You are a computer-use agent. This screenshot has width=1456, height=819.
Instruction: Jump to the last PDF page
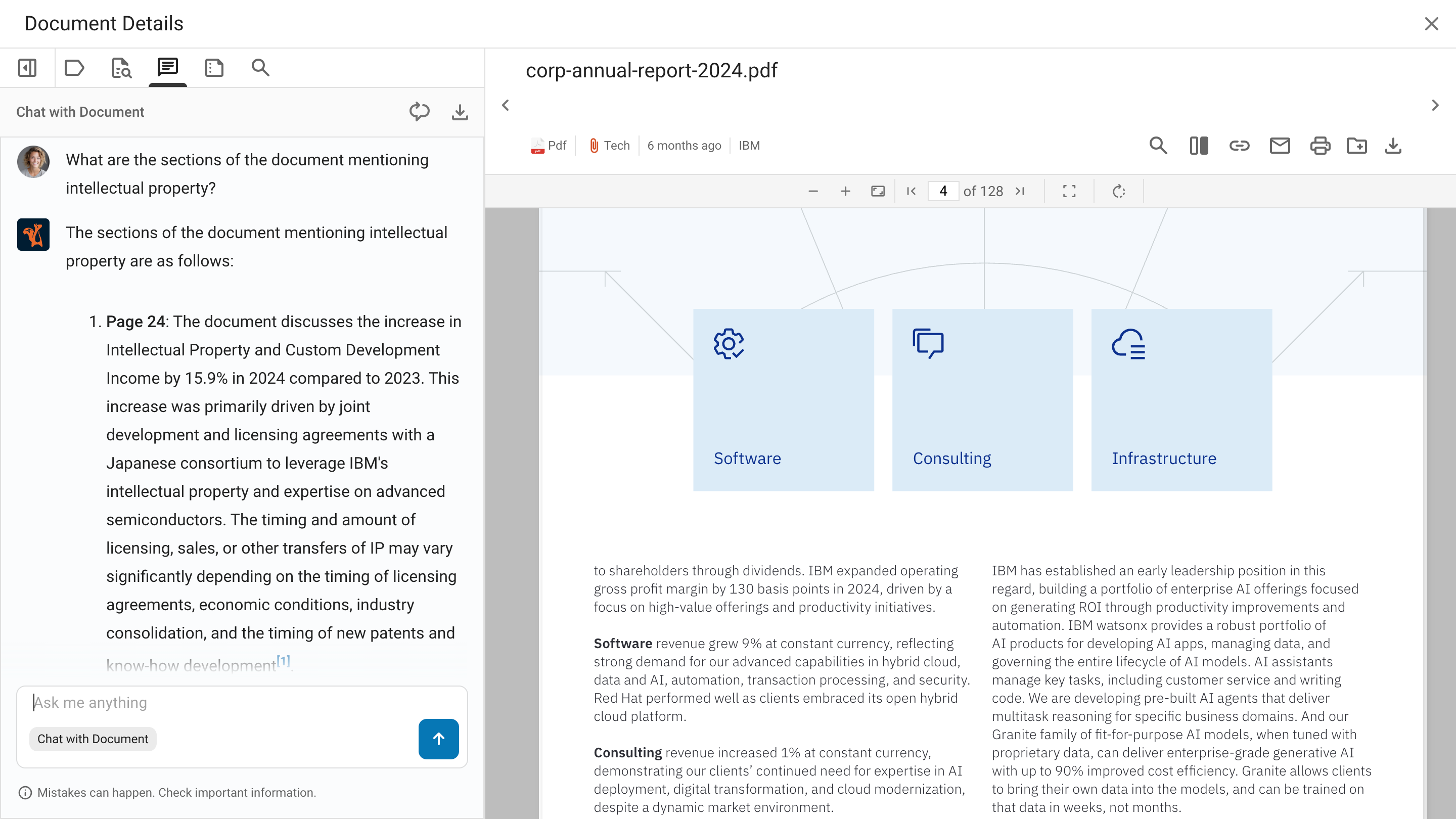[1020, 191]
